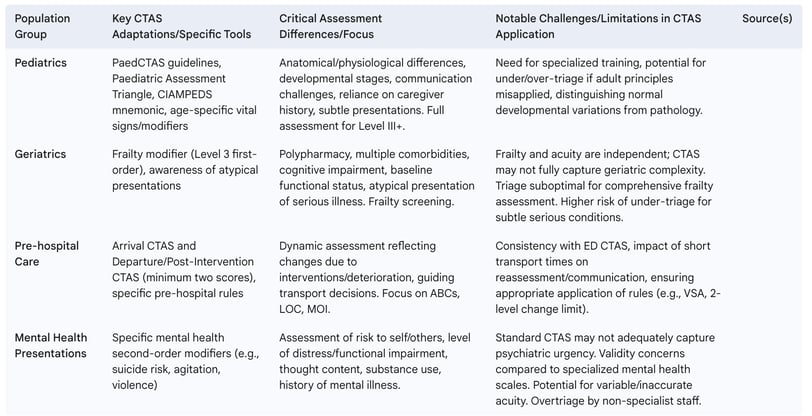The width and height of the screenshot is (812, 416).
Task: Select the Pediatrics row label
Action: [x=40, y=63]
